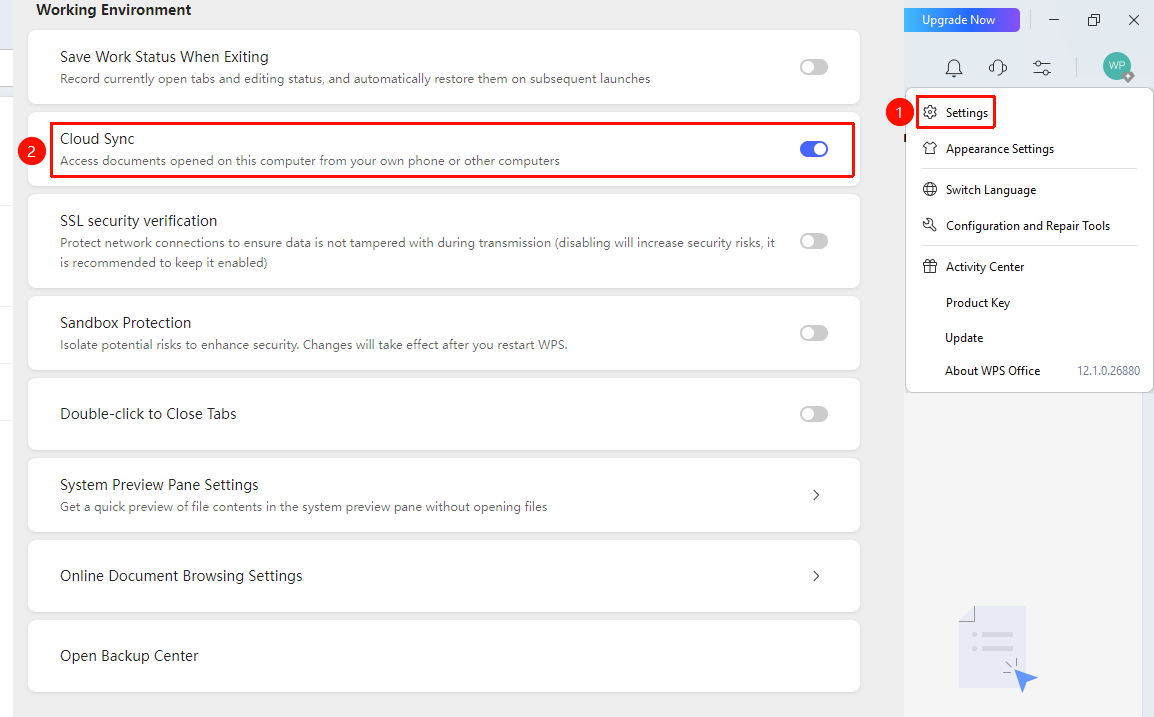The image size is (1154, 717).
Task: Click the Working Environment heading
Action: click(x=113, y=10)
